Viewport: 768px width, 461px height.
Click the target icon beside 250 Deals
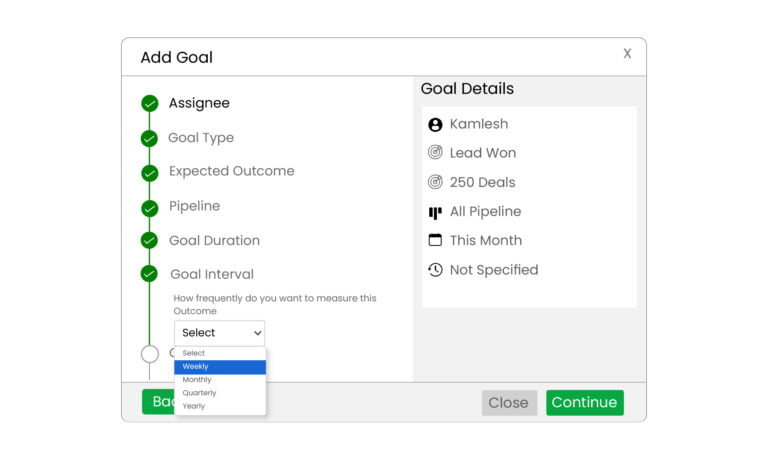click(435, 182)
